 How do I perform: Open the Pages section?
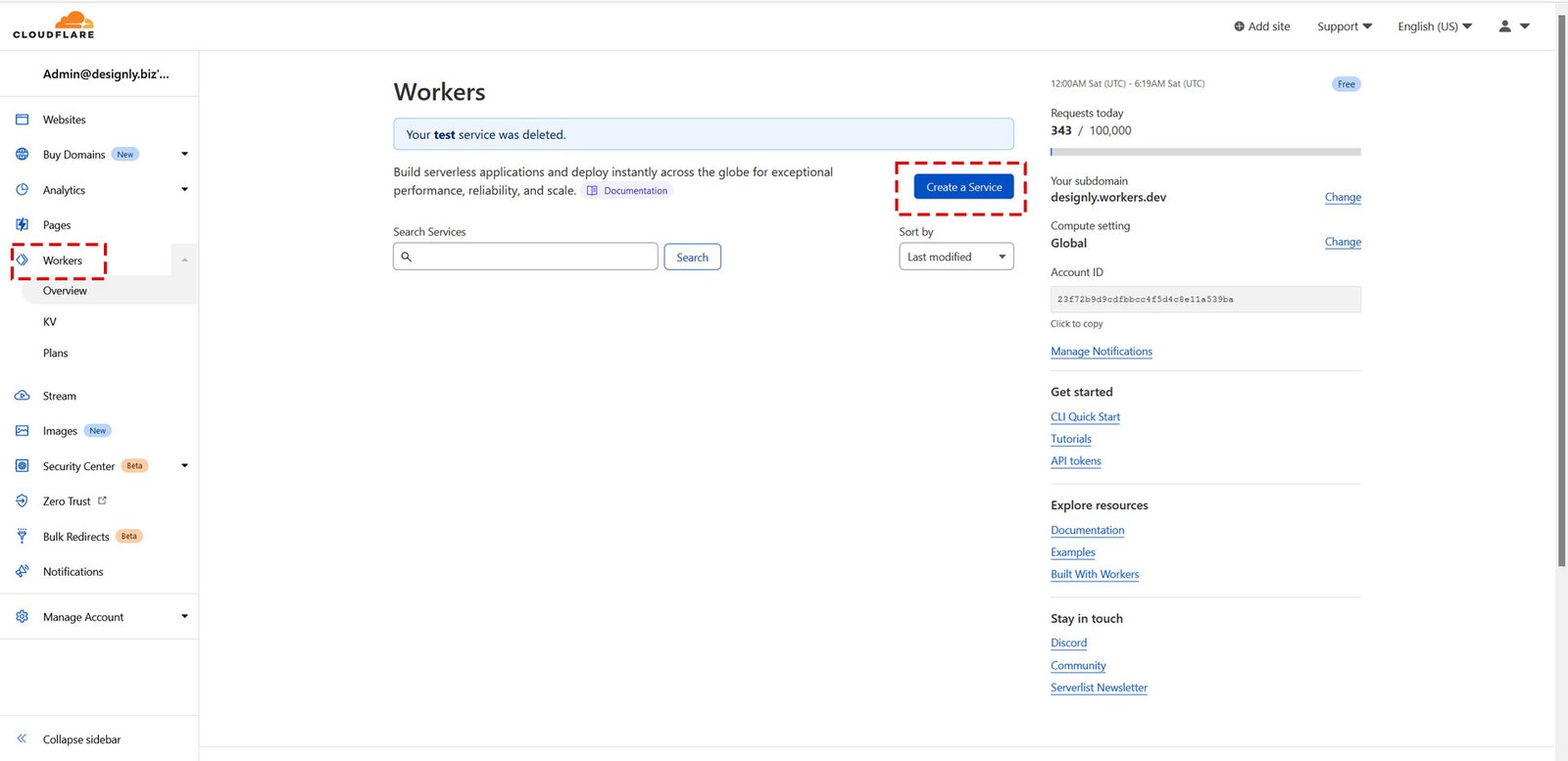57,225
